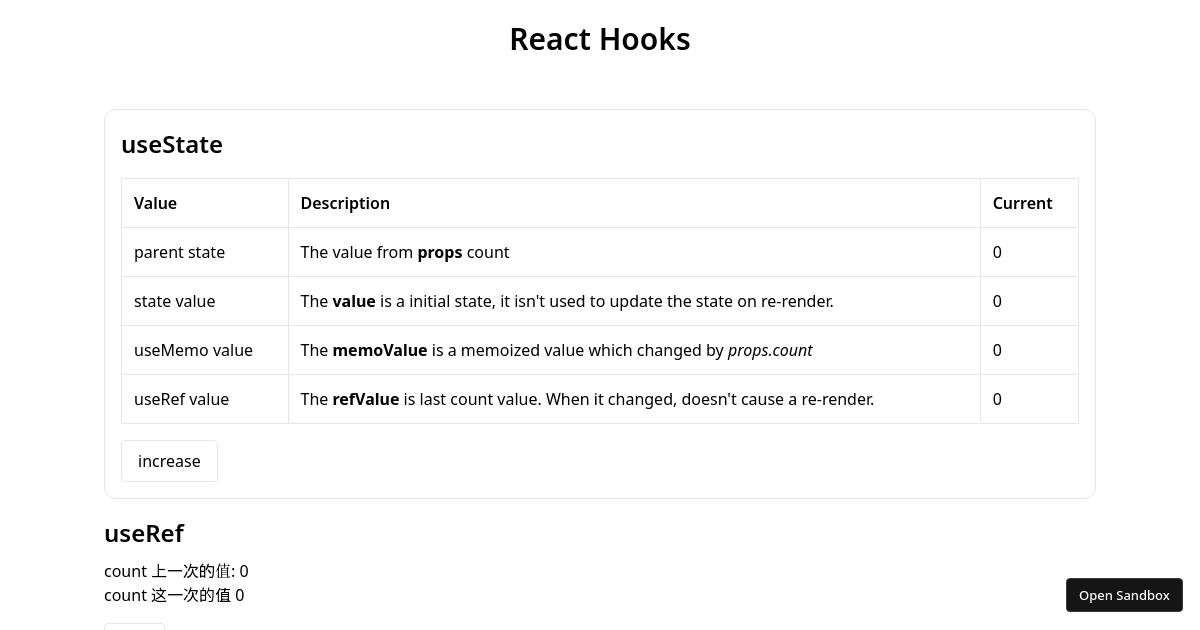Screen dimensions: 1200x630
Task: Click the state value table cell
Action: point(175,301)
